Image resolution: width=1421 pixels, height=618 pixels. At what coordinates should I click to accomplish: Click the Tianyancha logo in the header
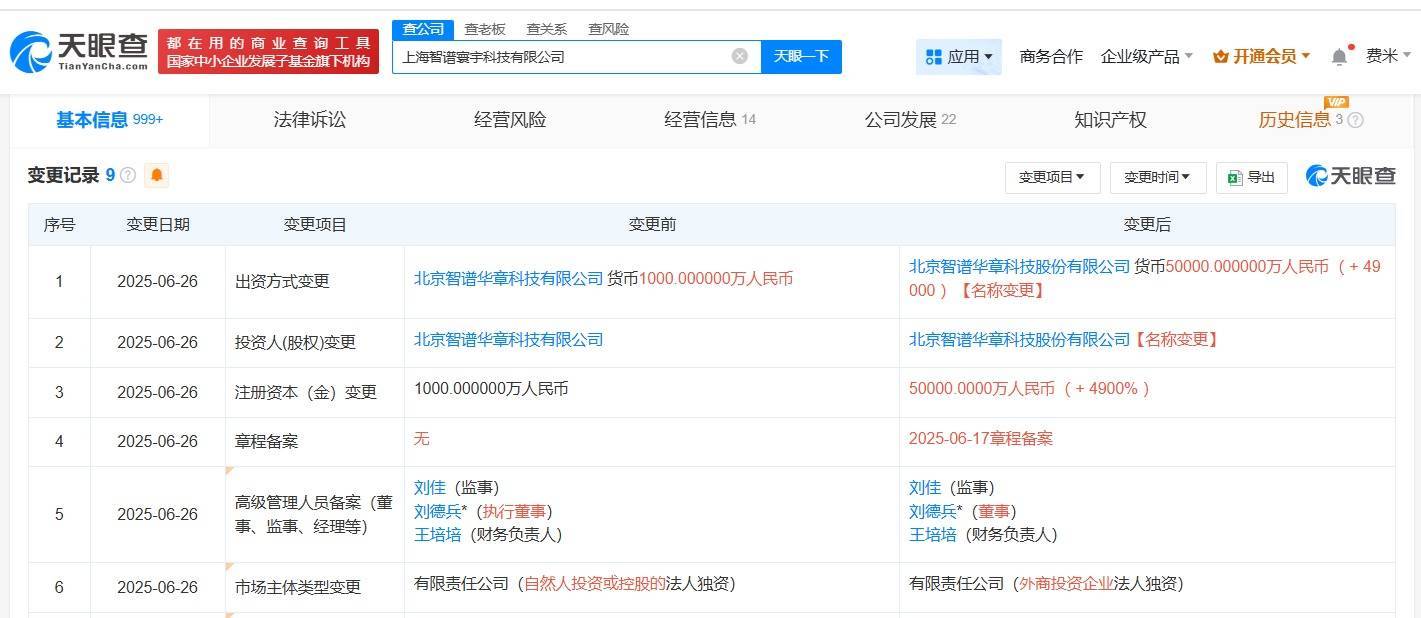coord(79,51)
